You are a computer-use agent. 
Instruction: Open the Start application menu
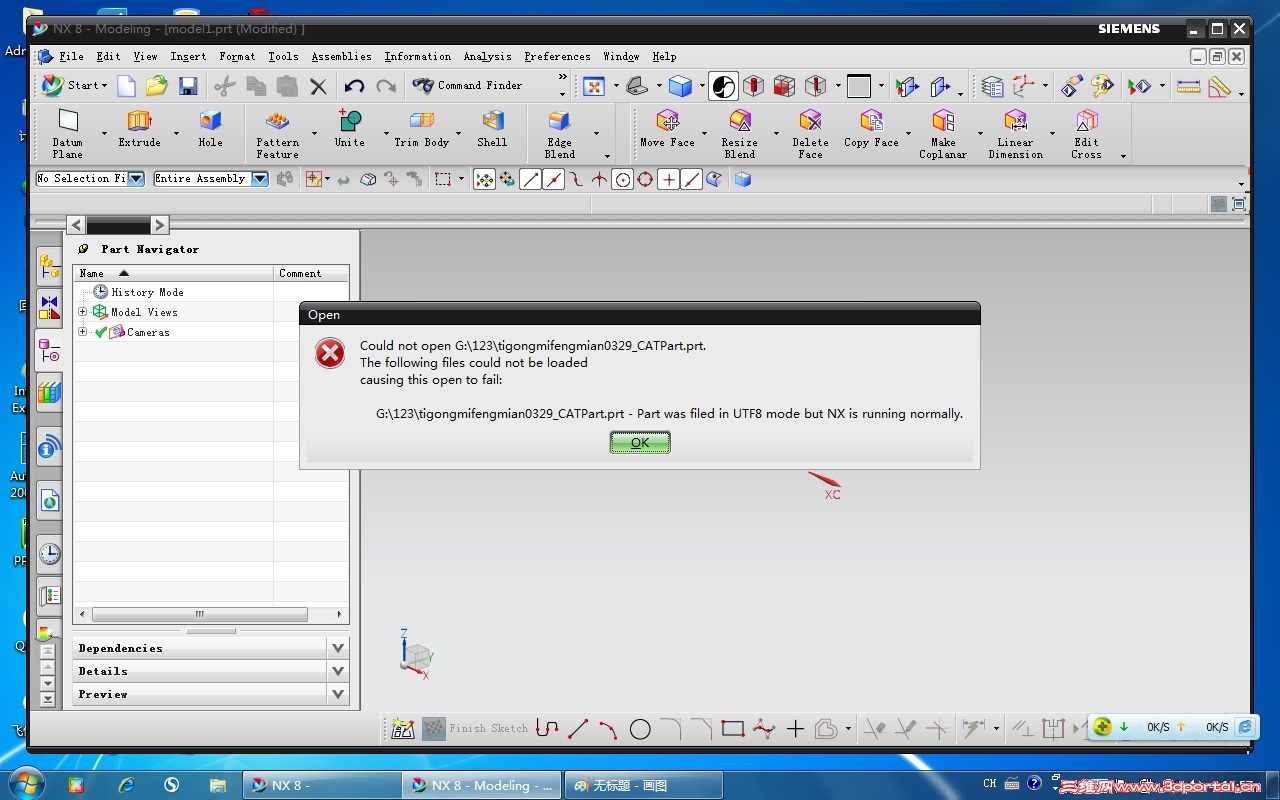(74, 86)
